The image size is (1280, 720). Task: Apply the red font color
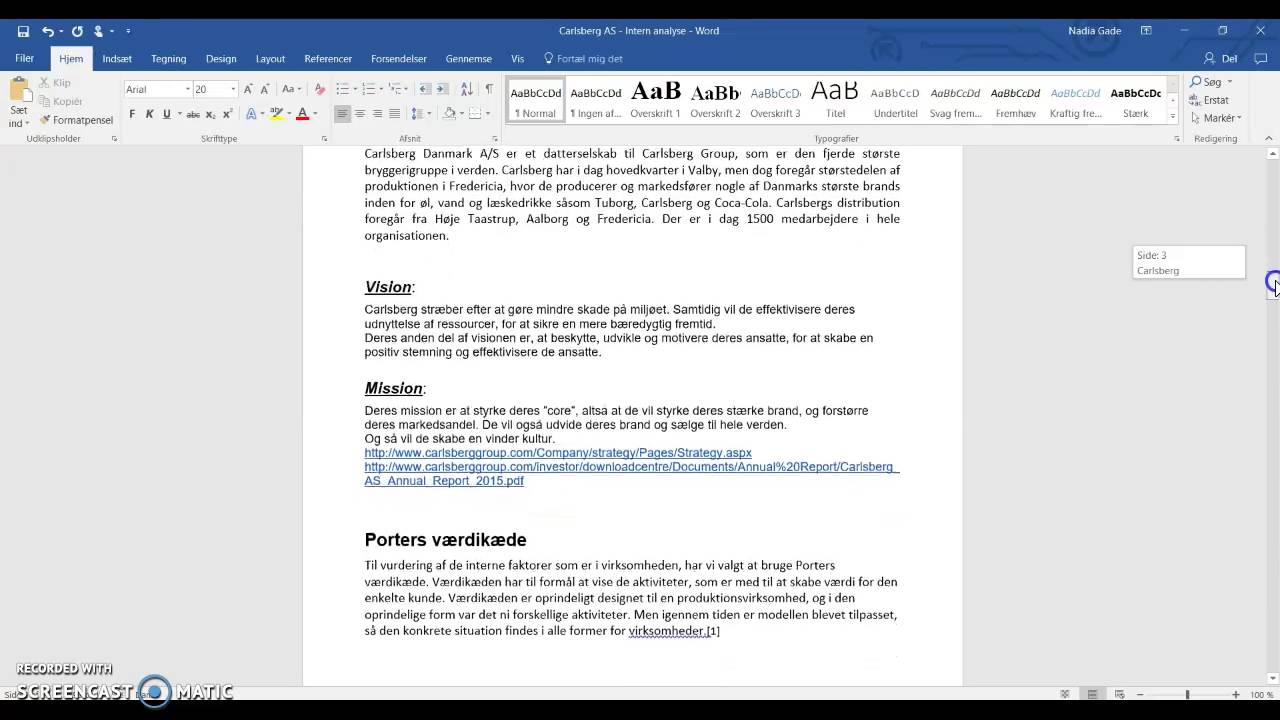click(302, 114)
